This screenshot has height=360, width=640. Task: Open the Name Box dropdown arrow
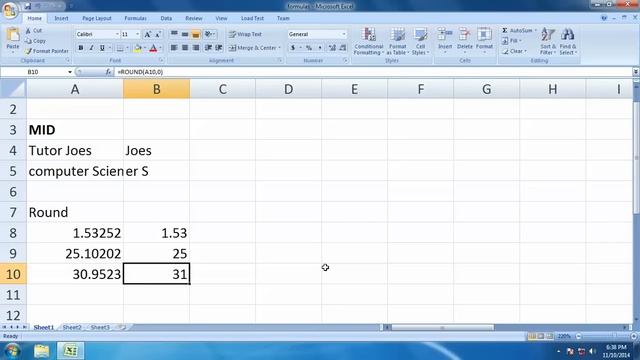[x=70, y=72]
